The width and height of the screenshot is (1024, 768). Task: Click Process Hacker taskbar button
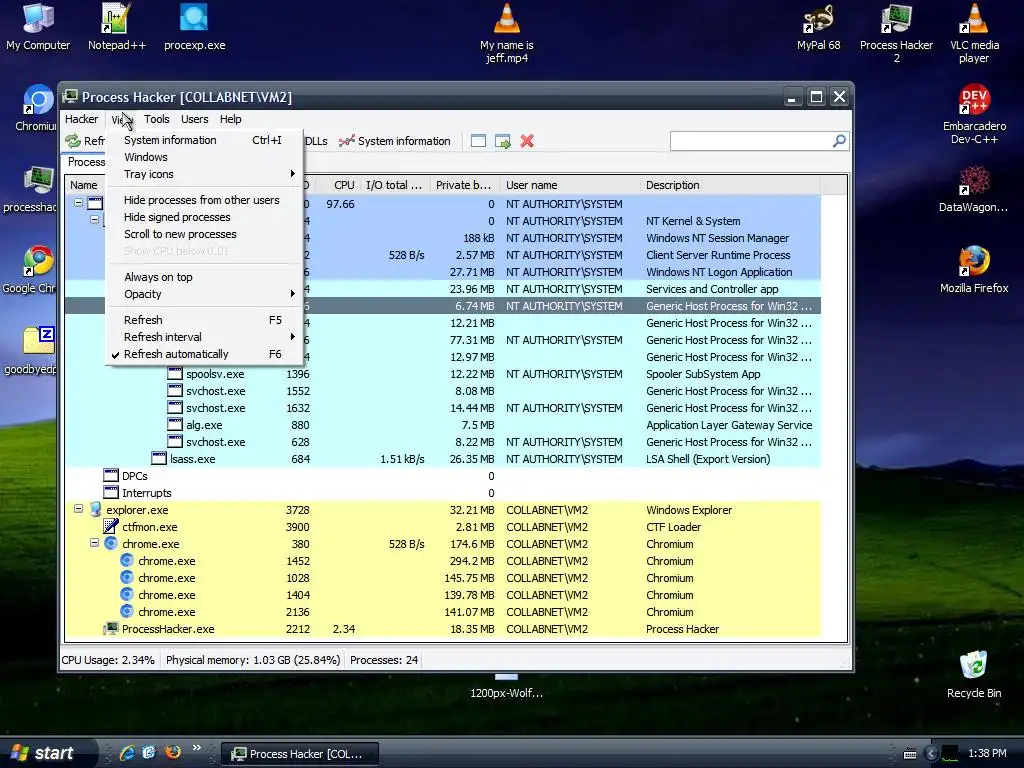[300, 754]
